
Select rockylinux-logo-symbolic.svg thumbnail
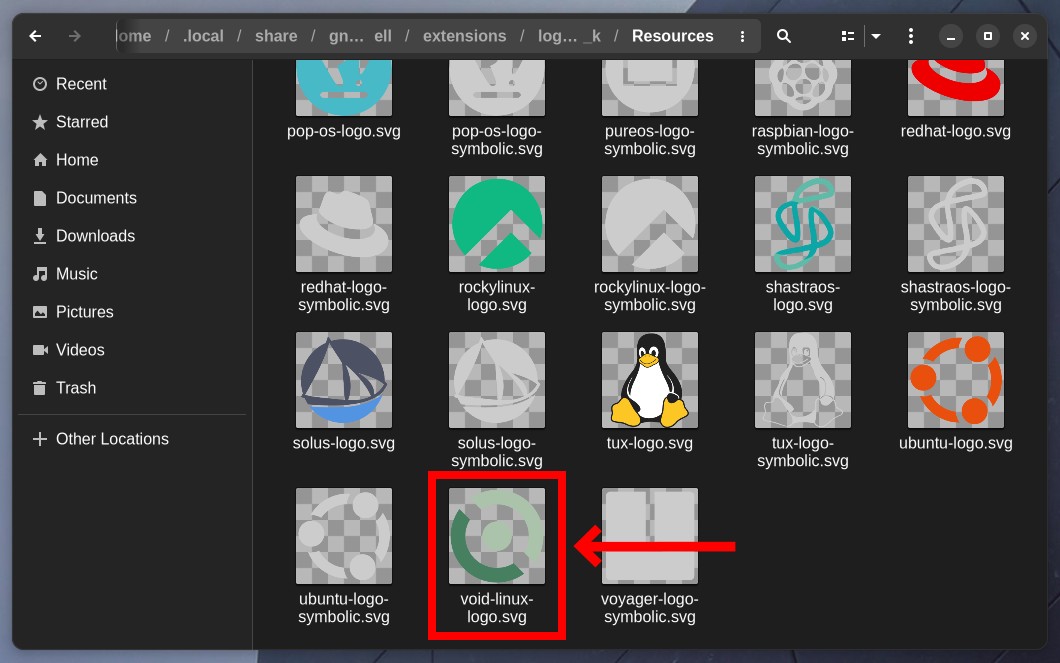pyautogui.click(x=650, y=224)
